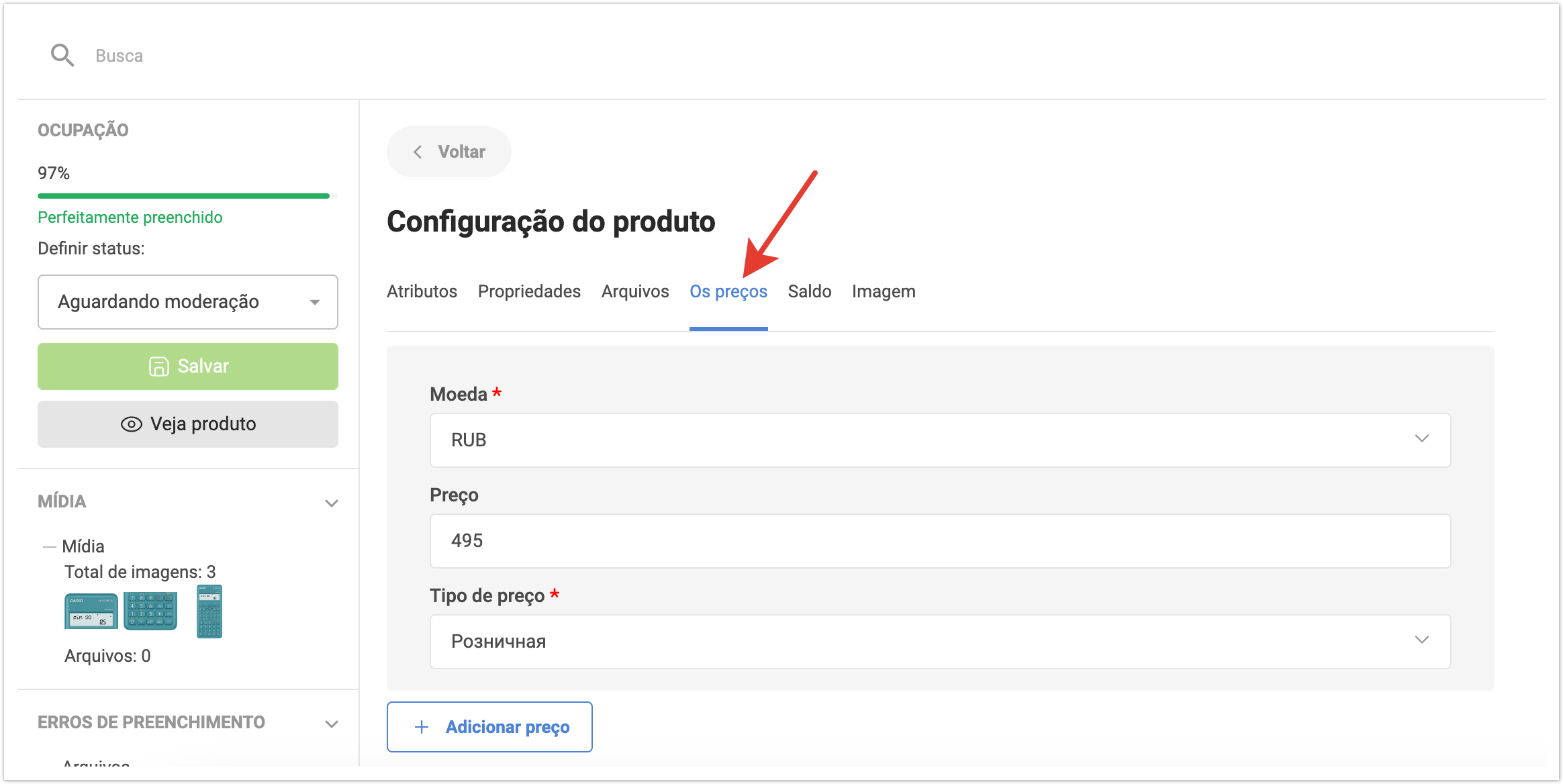
Task: Collapse the MÍDIA section chevron
Action: [332, 503]
